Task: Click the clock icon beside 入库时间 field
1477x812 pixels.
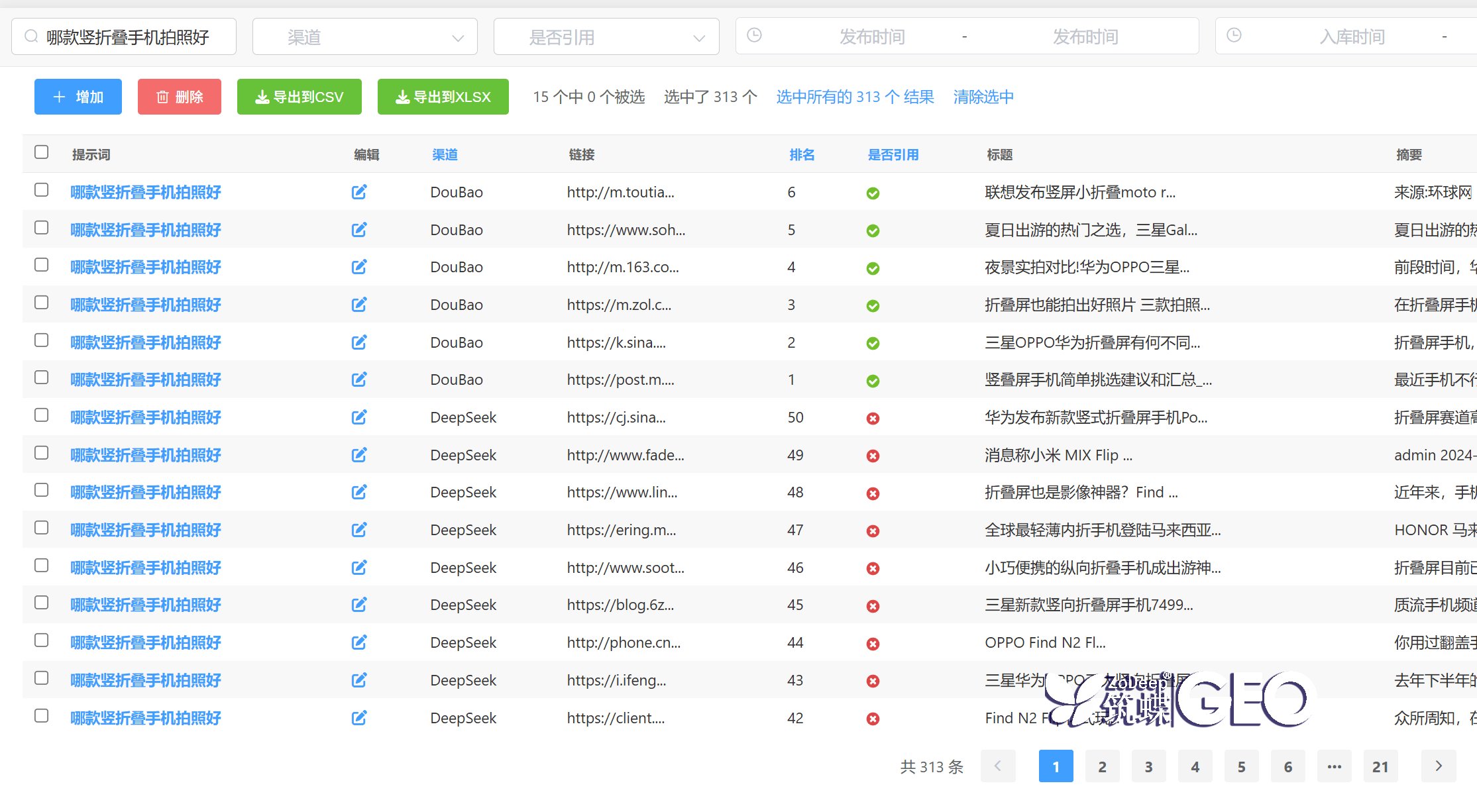Action: point(1234,36)
